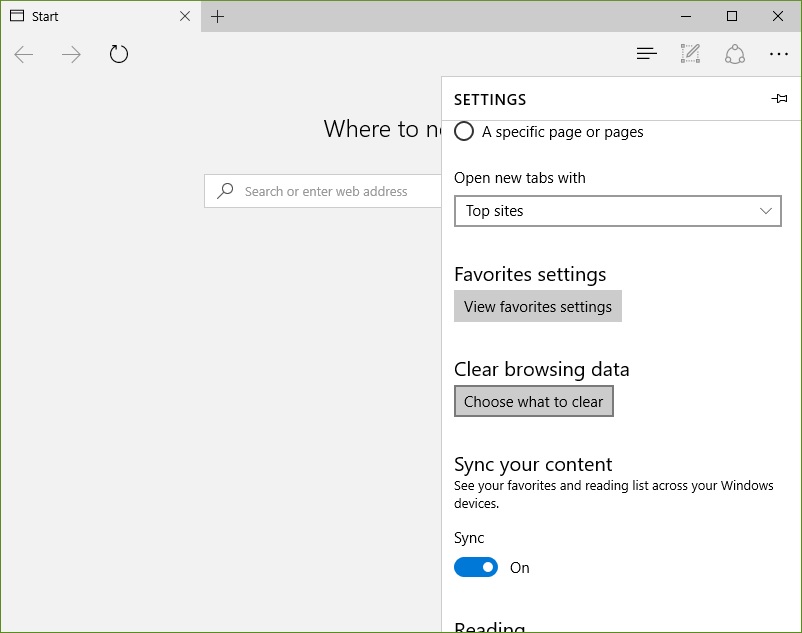Open a new tab with plus button
802x633 pixels.
pos(217,16)
